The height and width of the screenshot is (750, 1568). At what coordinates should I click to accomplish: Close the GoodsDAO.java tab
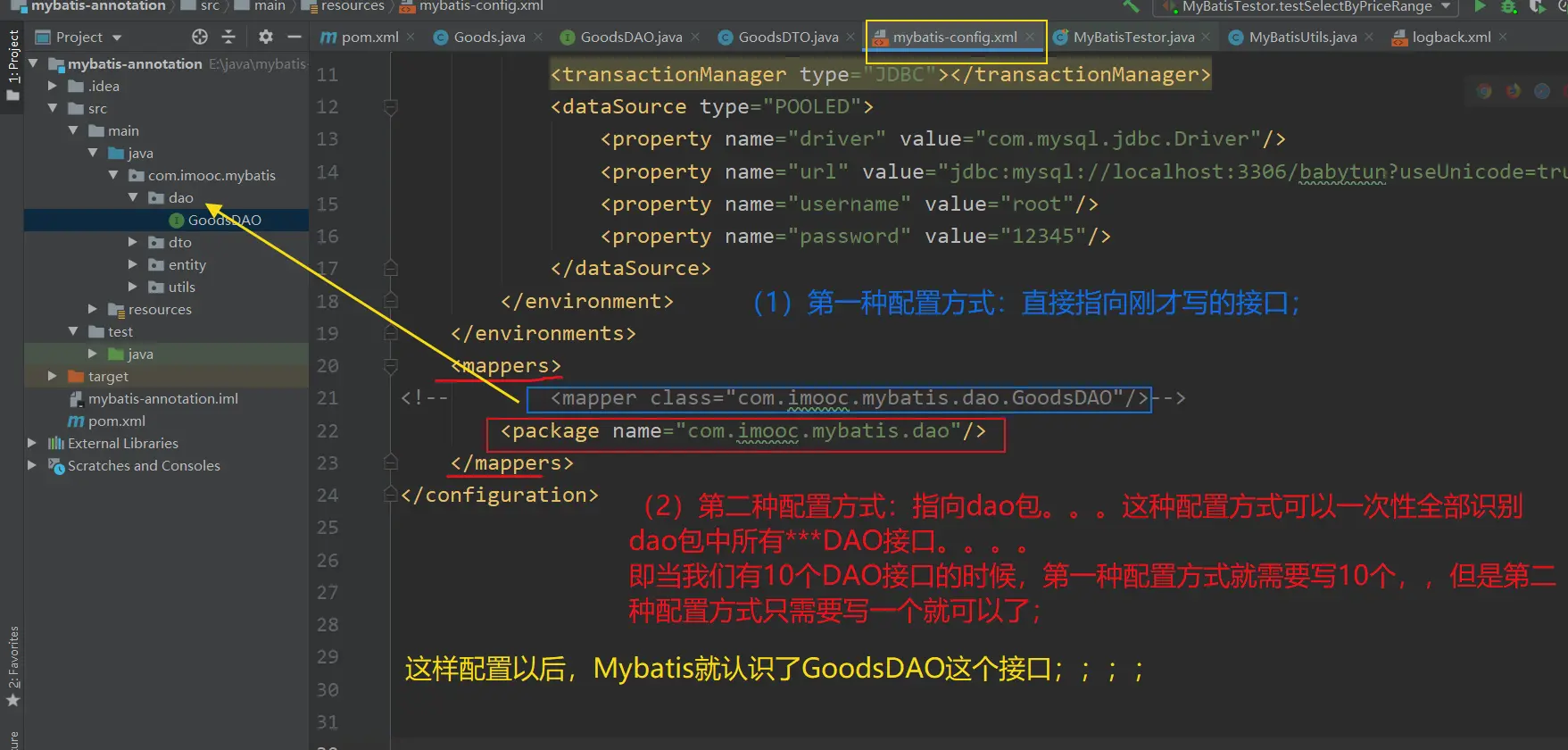click(x=695, y=37)
